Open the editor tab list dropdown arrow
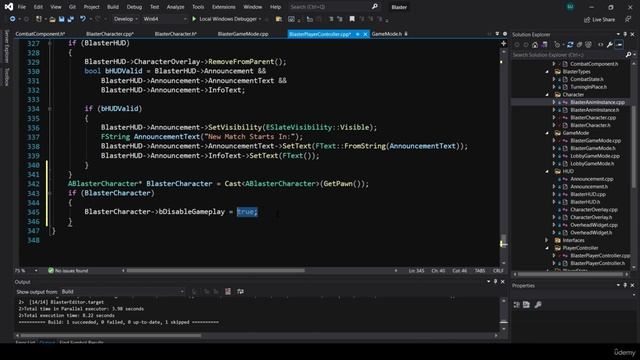The height and width of the screenshot is (360, 640). coord(497,34)
